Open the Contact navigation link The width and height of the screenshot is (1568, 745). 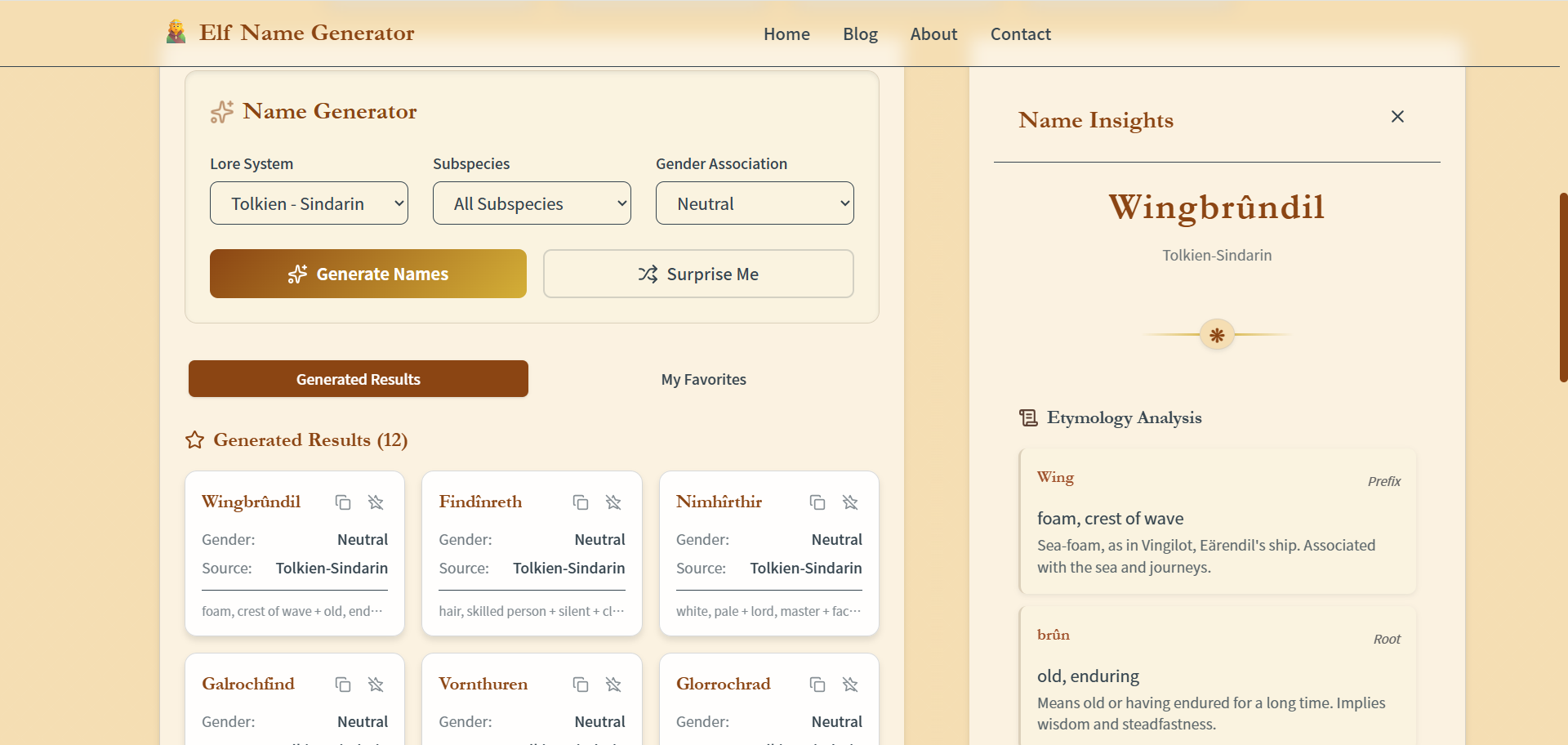1020,34
